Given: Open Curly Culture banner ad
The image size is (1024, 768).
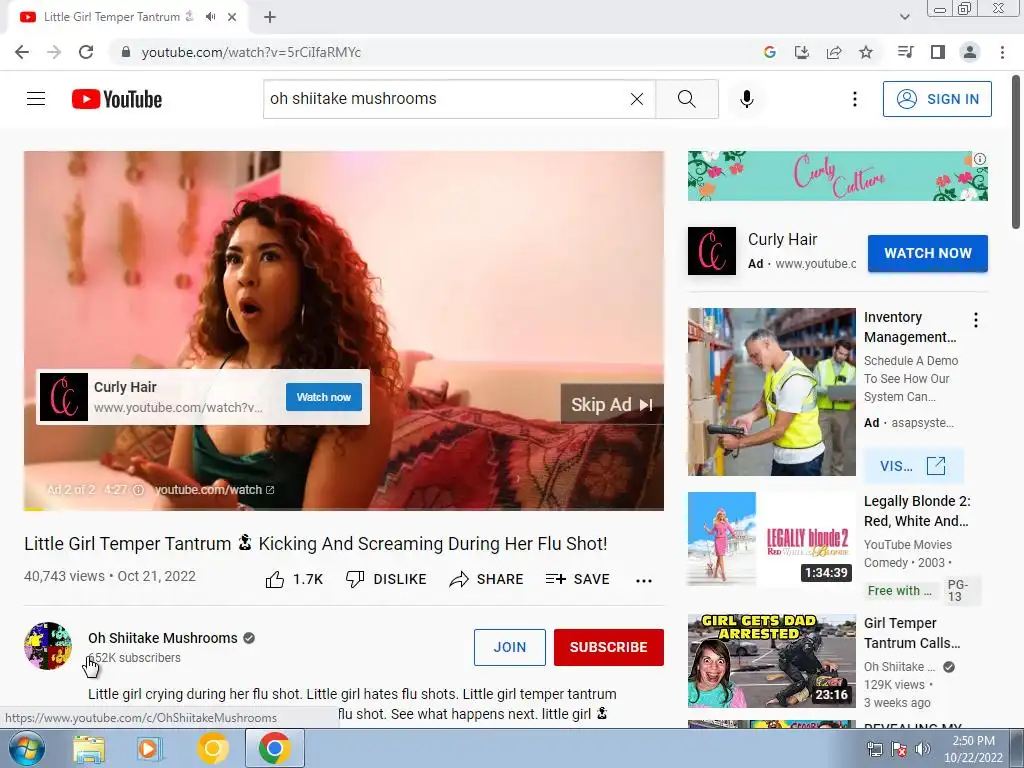Looking at the screenshot, I should (x=837, y=176).
